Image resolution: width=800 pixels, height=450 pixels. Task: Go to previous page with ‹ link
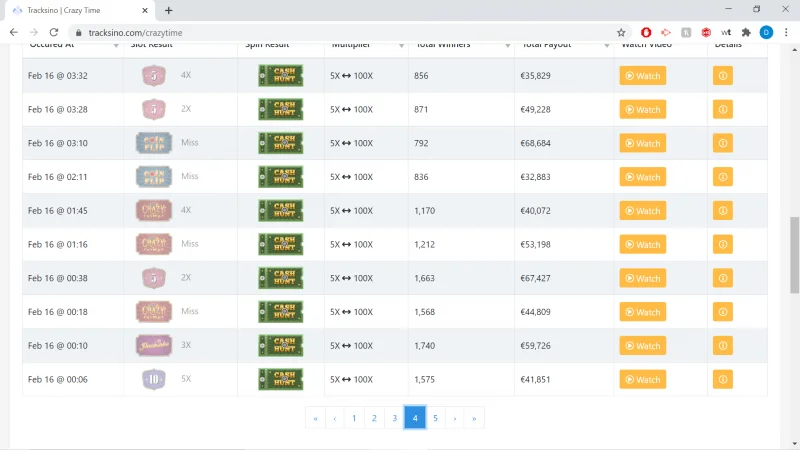coord(335,418)
